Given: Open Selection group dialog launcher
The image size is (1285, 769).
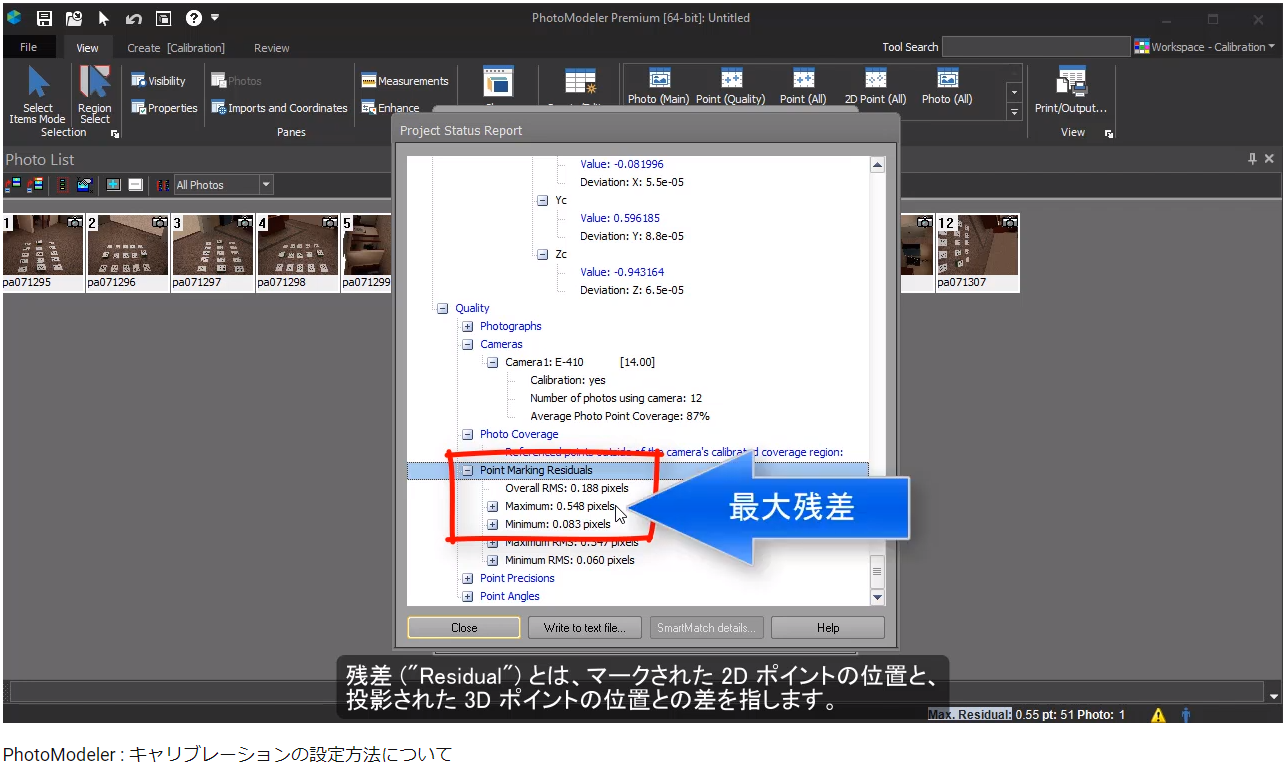Looking at the screenshot, I should [x=115, y=133].
